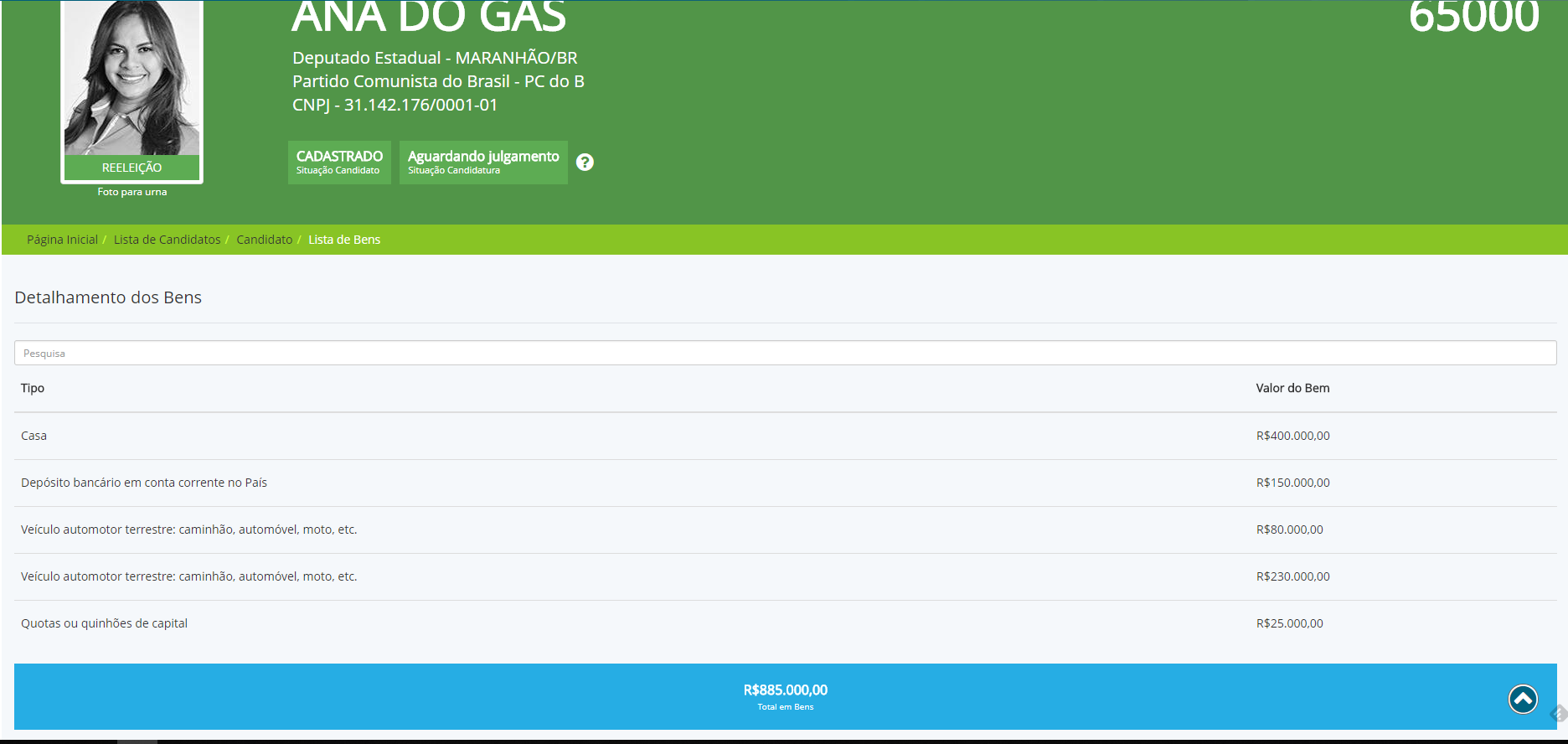
Task: Click the candidate number 65000
Action: coord(1473,16)
